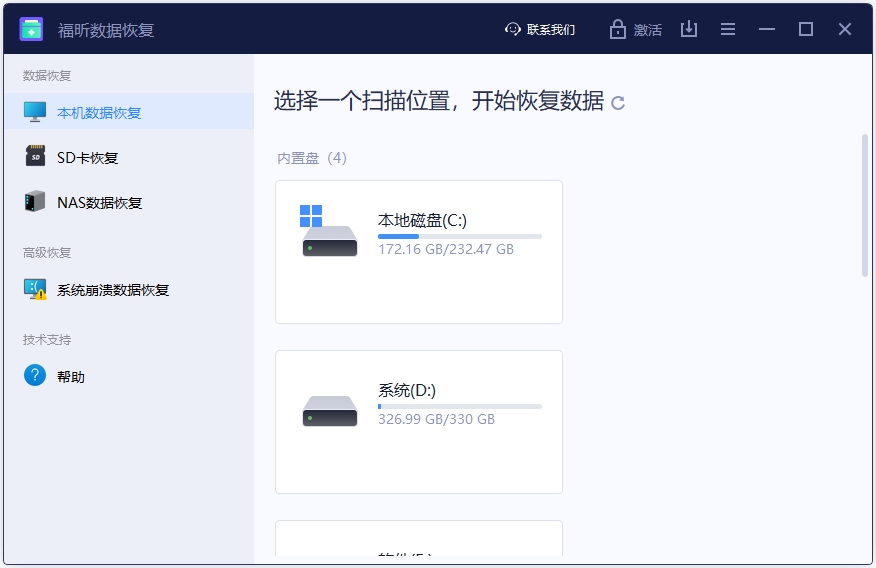The image size is (876, 568).
Task: Select 本机数据恢复 in the sidebar
Action: (99, 113)
